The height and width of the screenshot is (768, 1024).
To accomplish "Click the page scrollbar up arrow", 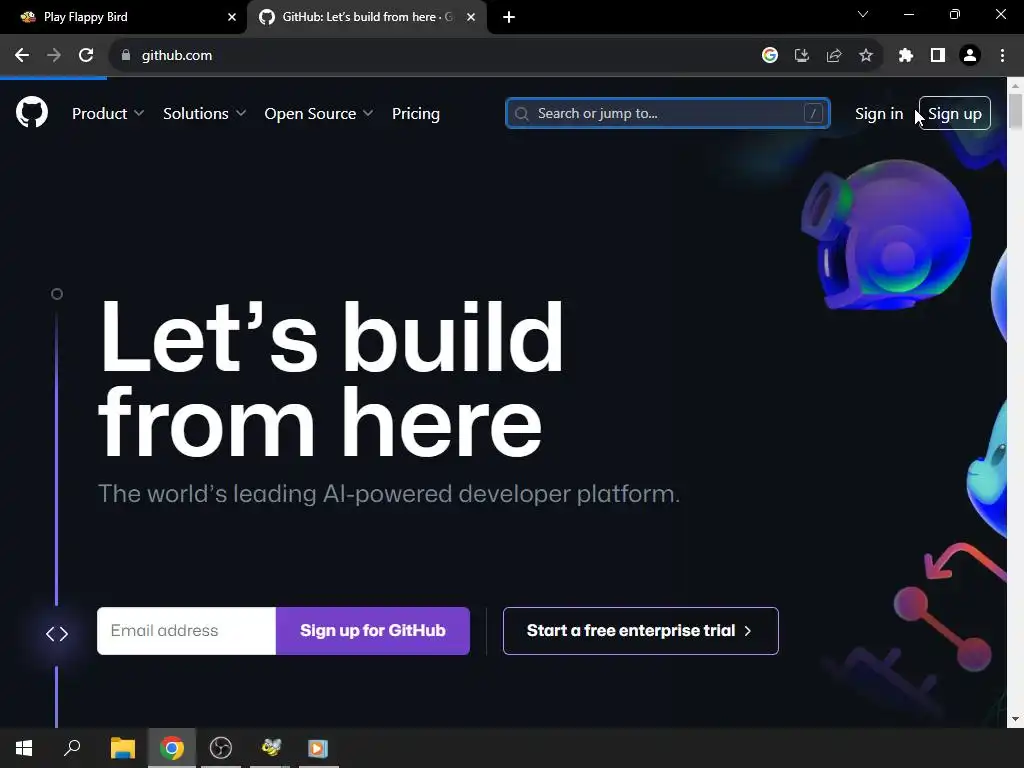I will pos(1016,86).
